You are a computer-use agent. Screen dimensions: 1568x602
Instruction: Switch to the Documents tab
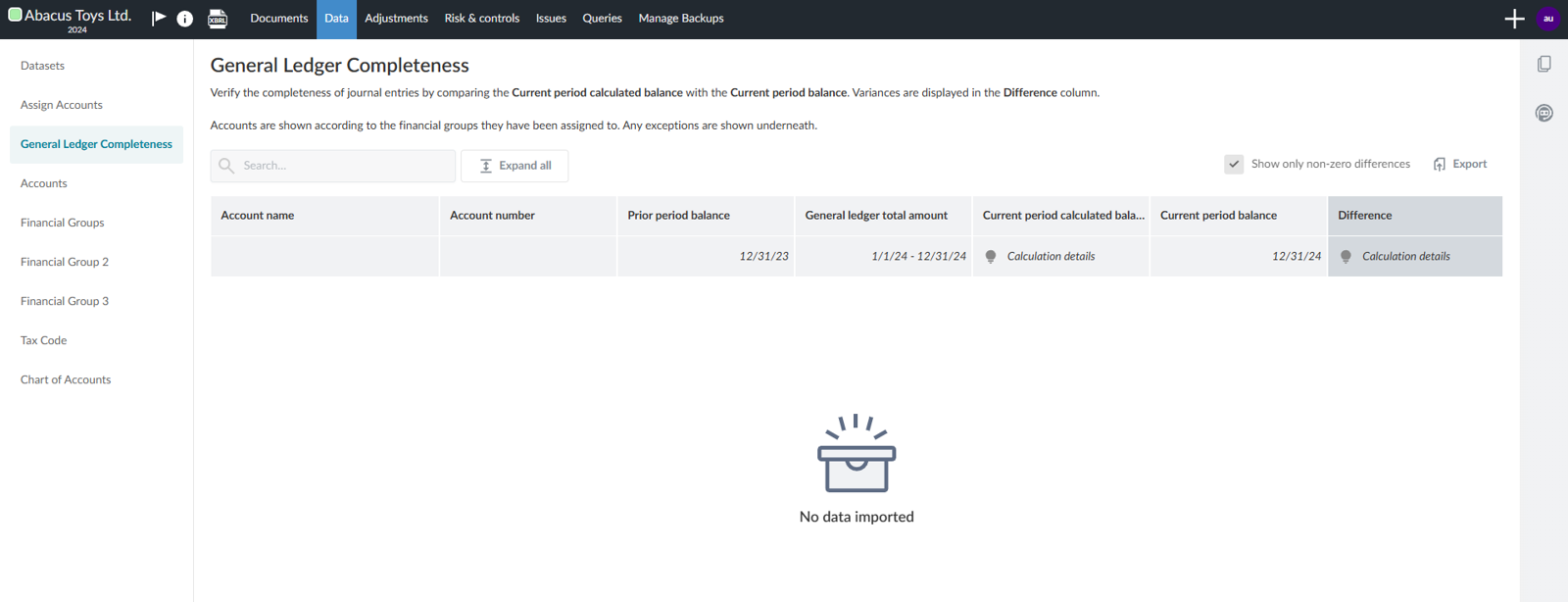click(x=278, y=19)
